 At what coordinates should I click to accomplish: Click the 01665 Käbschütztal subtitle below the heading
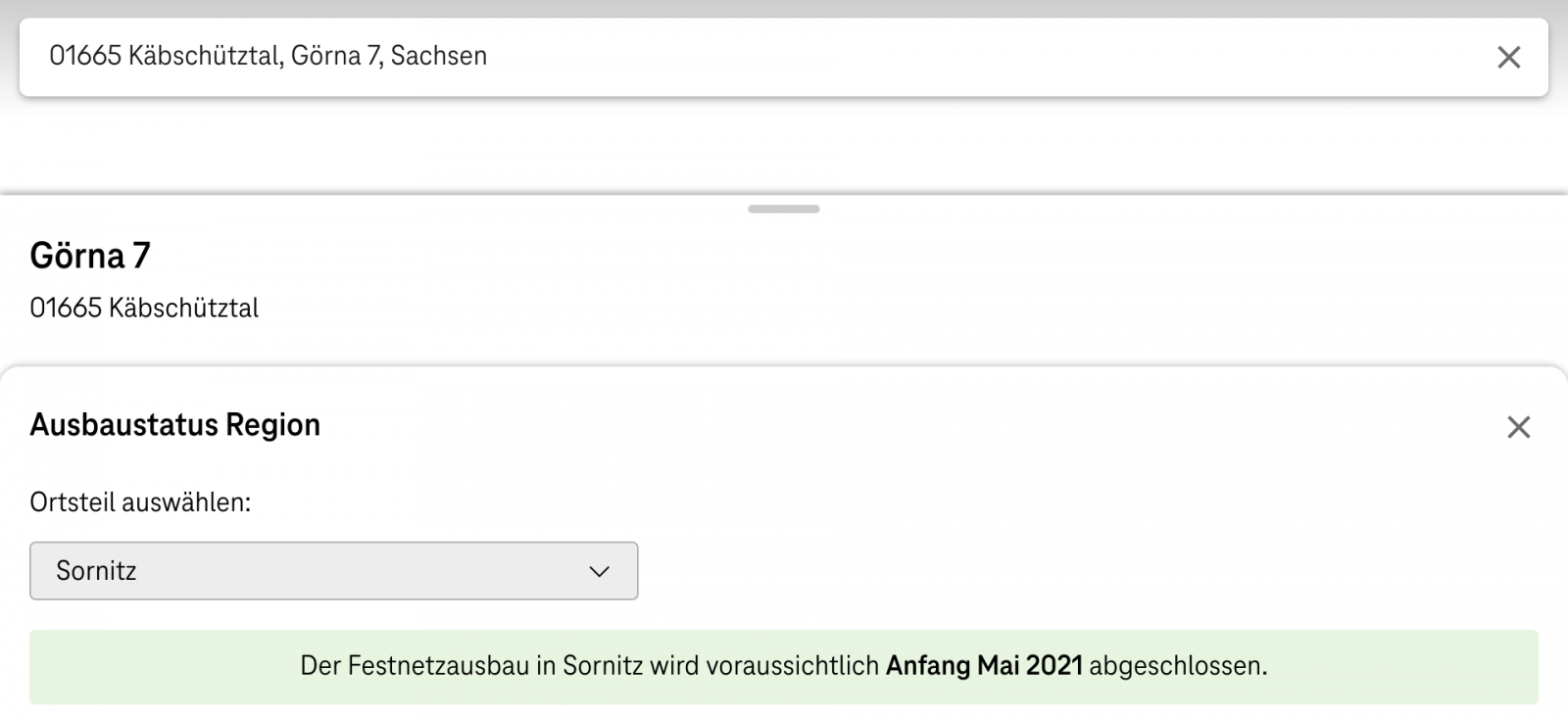pyautogui.click(x=144, y=308)
